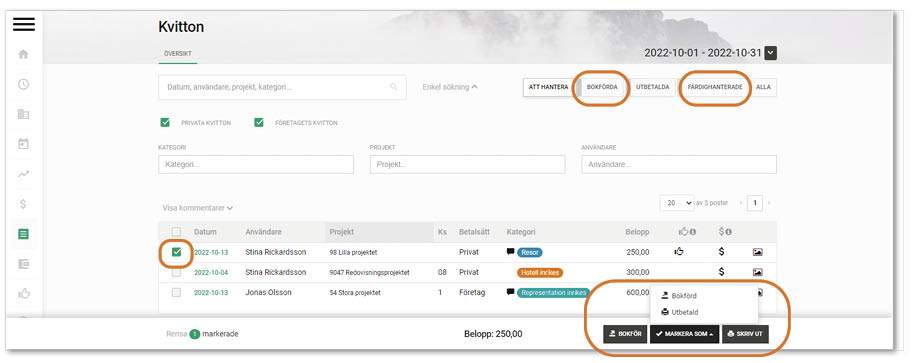Click the 54 Stora projektet cell
The image size is (912, 363).
tap(355, 292)
